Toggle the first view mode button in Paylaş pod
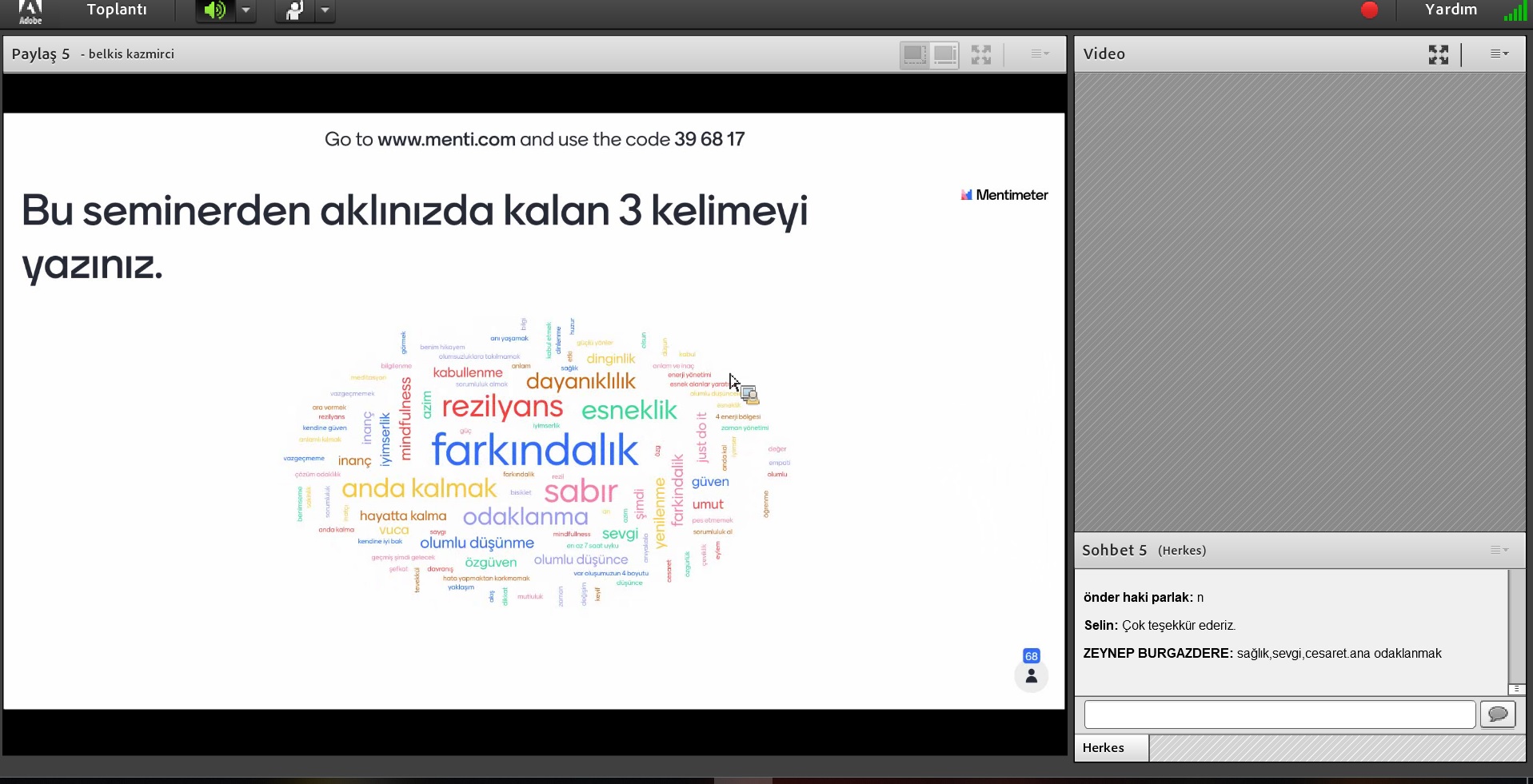Screen dimensions: 1533x784 tap(915, 54)
